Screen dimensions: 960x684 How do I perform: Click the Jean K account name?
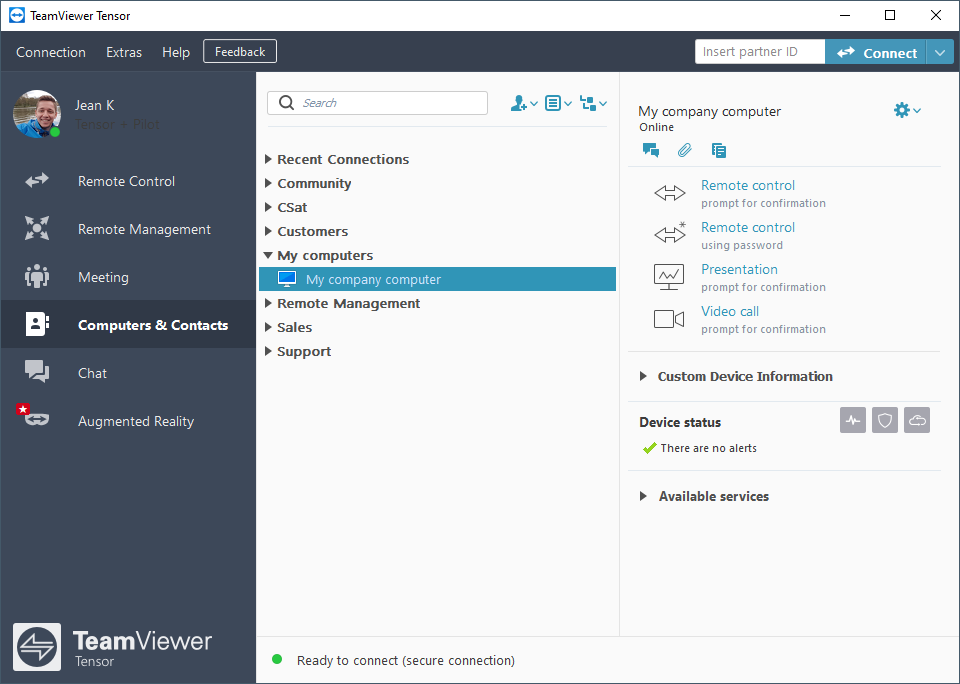(94, 105)
